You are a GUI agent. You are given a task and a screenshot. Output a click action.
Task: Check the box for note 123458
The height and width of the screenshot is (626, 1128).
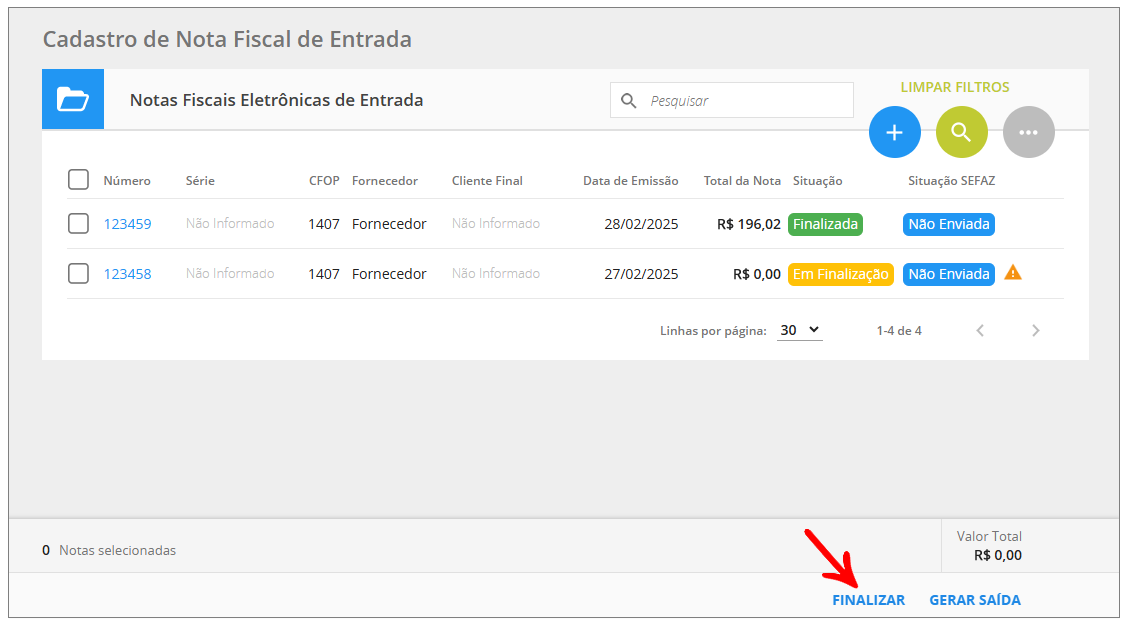(x=78, y=273)
